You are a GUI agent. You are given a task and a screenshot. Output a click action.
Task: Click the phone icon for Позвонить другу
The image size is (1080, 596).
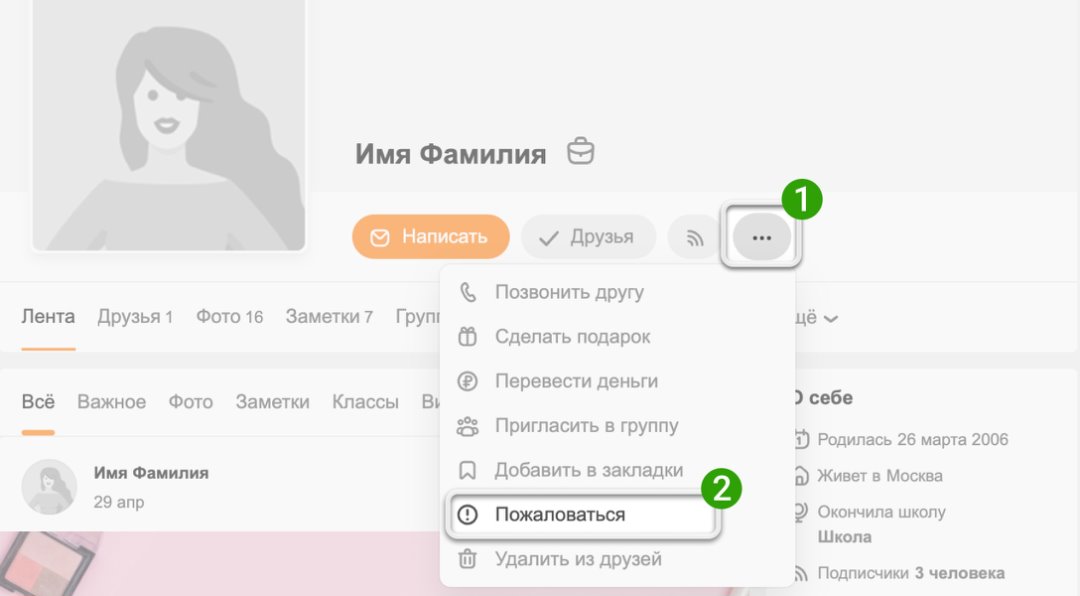tap(467, 293)
